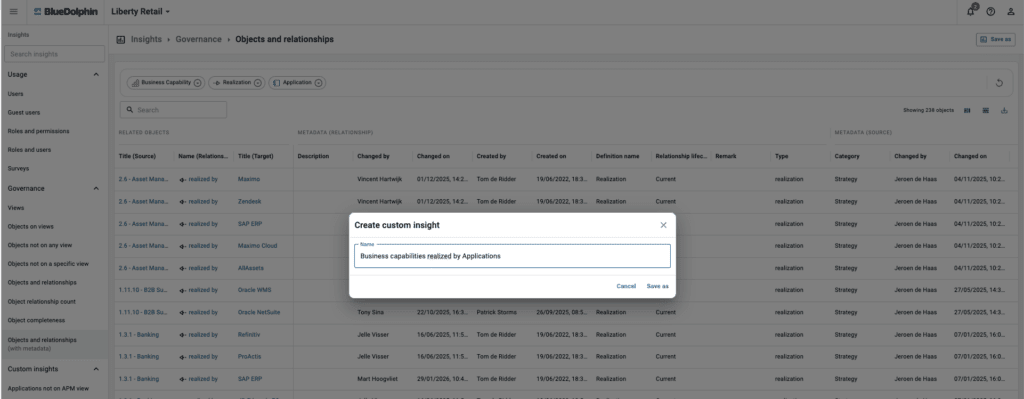Sort by the Title (Target) column header

click(x=255, y=157)
